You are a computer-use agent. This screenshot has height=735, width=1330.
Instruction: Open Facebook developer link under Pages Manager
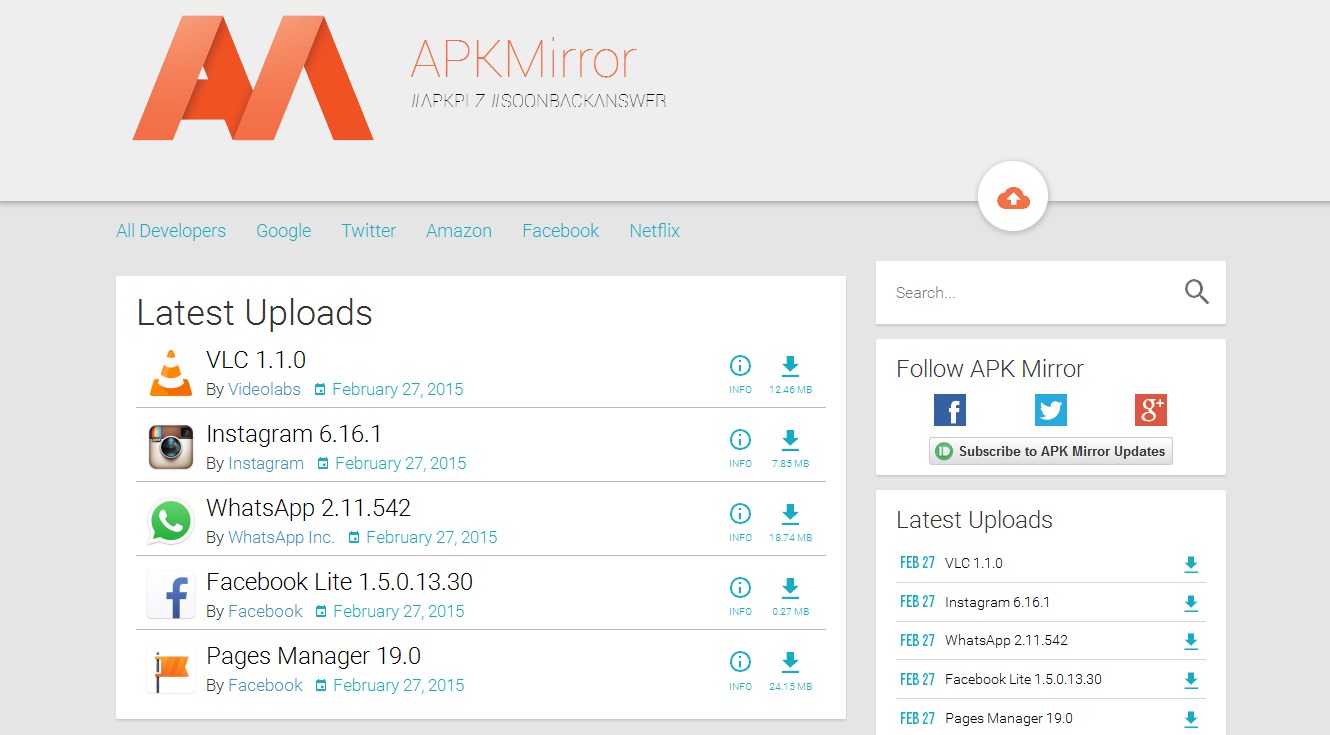pyautogui.click(x=265, y=686)
